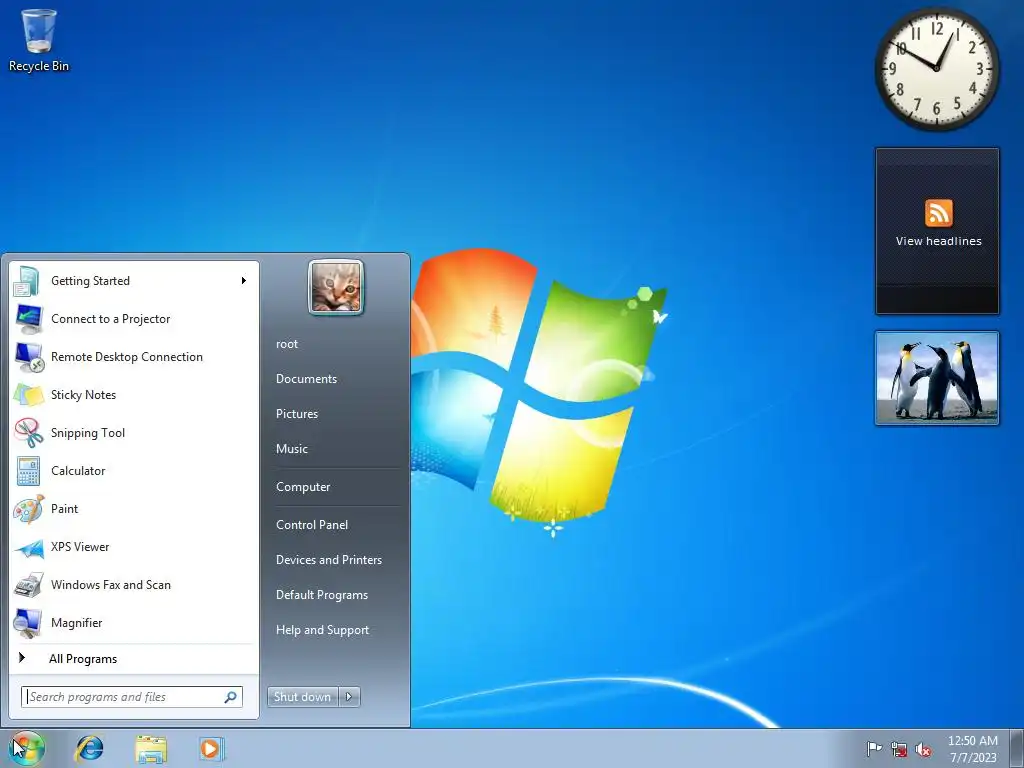
Task: Open Music from the Start menu
Action: tap(291, 449)
